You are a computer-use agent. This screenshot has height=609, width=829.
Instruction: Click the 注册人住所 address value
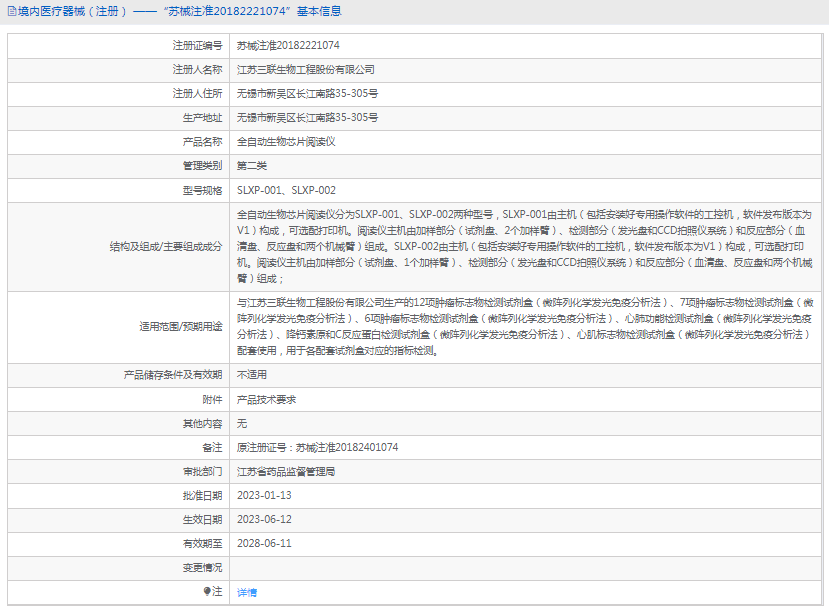pos(307,94)
